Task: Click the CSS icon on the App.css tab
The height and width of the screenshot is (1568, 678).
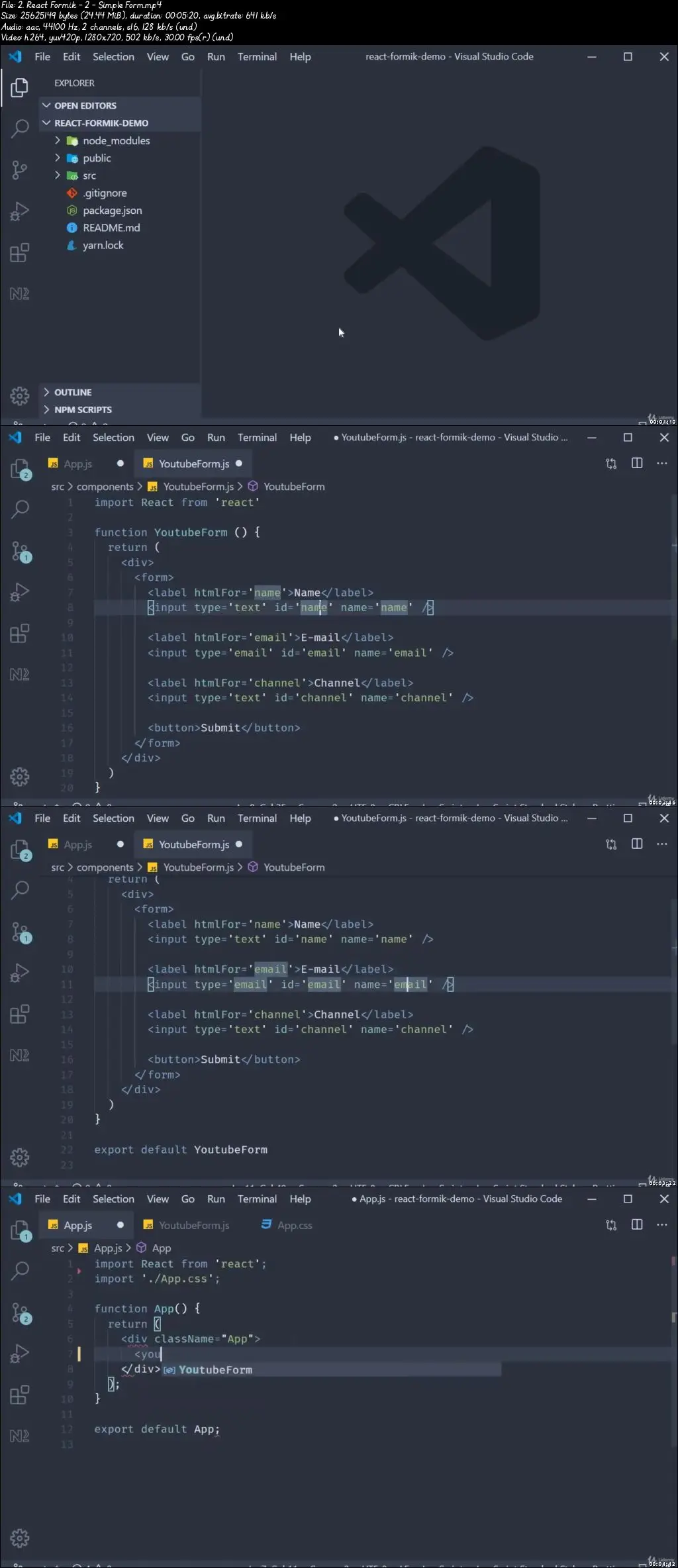Action: pyautogui.click(x=266, y=1225)
